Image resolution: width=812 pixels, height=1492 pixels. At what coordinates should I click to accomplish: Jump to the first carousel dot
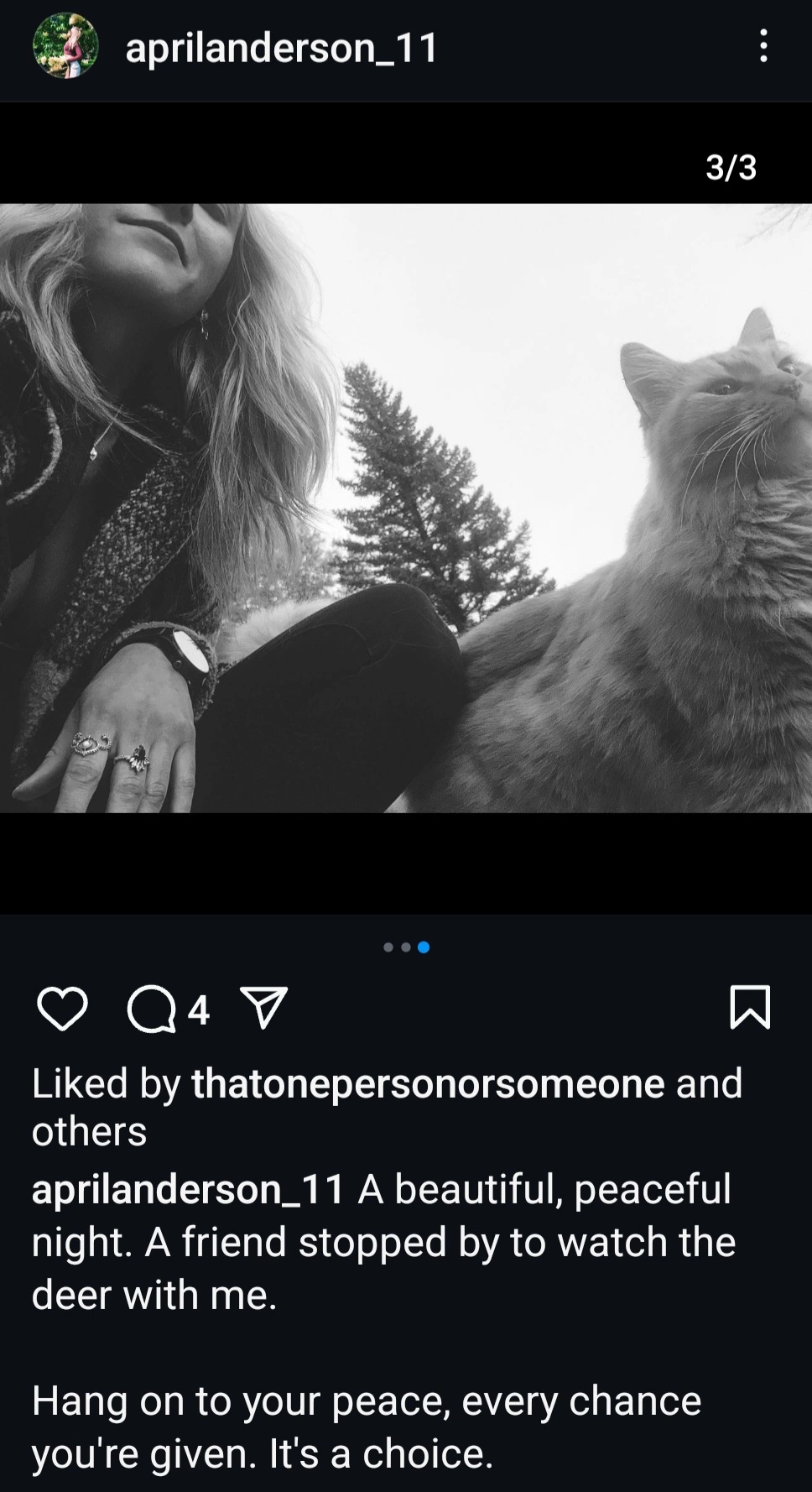[388, 947]
